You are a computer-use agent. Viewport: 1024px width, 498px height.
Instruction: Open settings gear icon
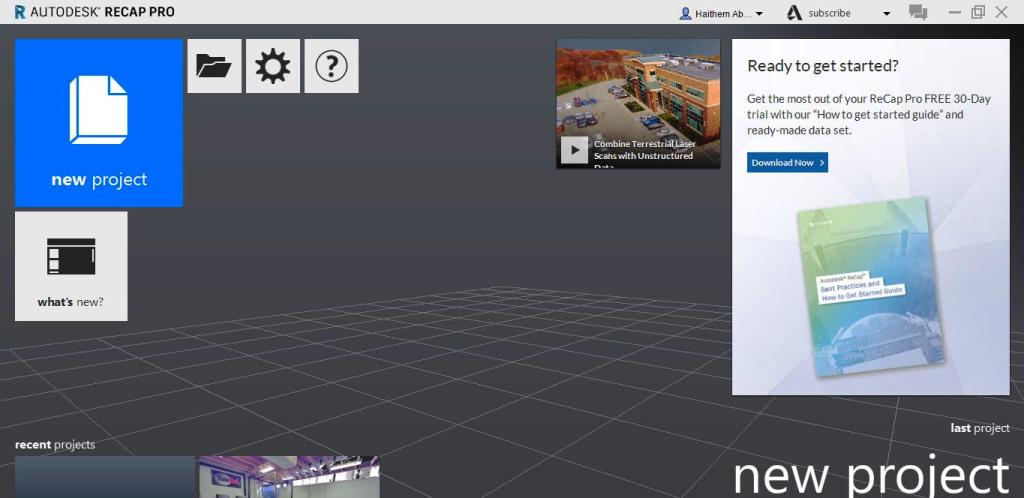click(x=273, y=66)
